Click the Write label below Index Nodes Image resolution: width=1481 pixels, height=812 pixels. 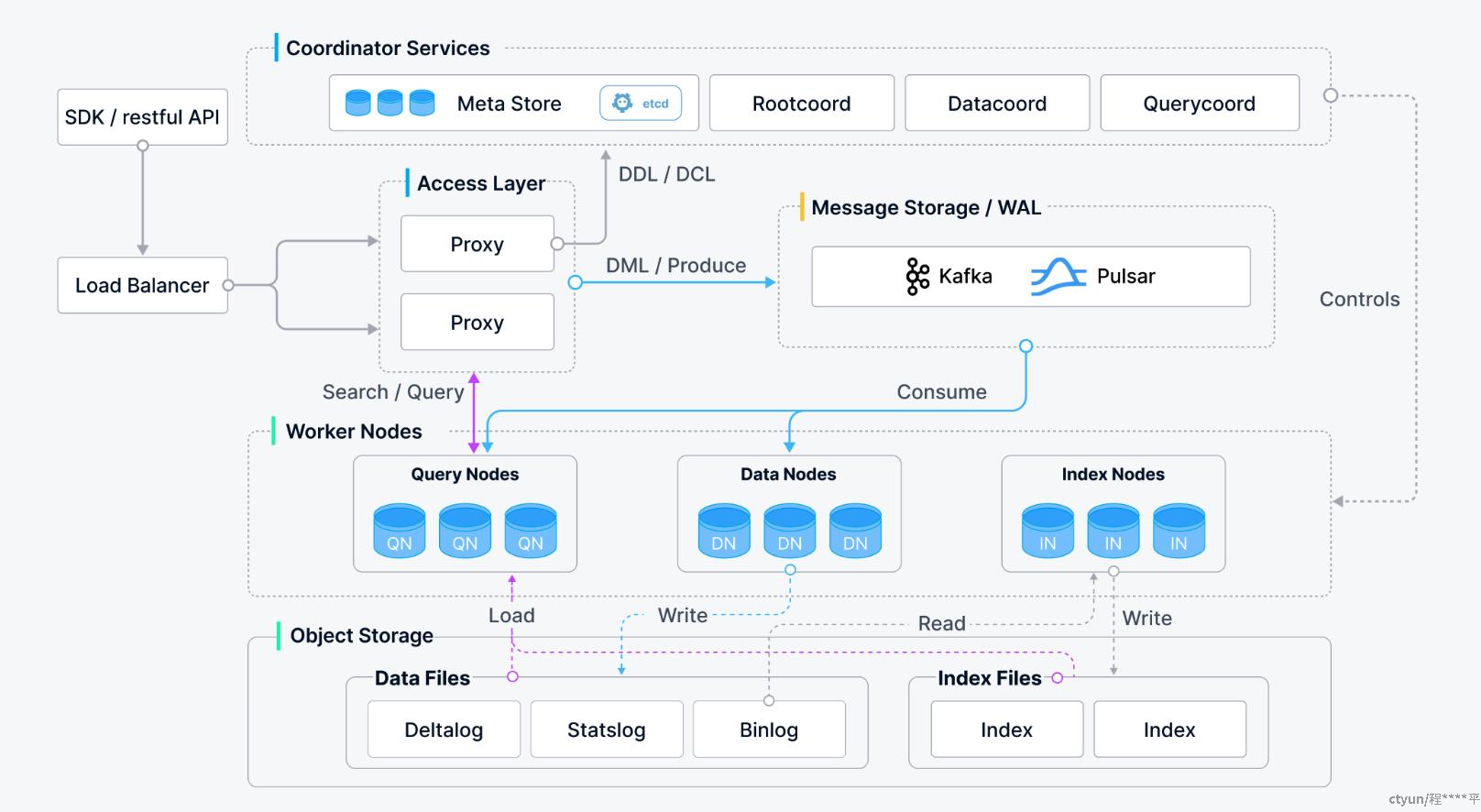click(x=1147, y=618)
